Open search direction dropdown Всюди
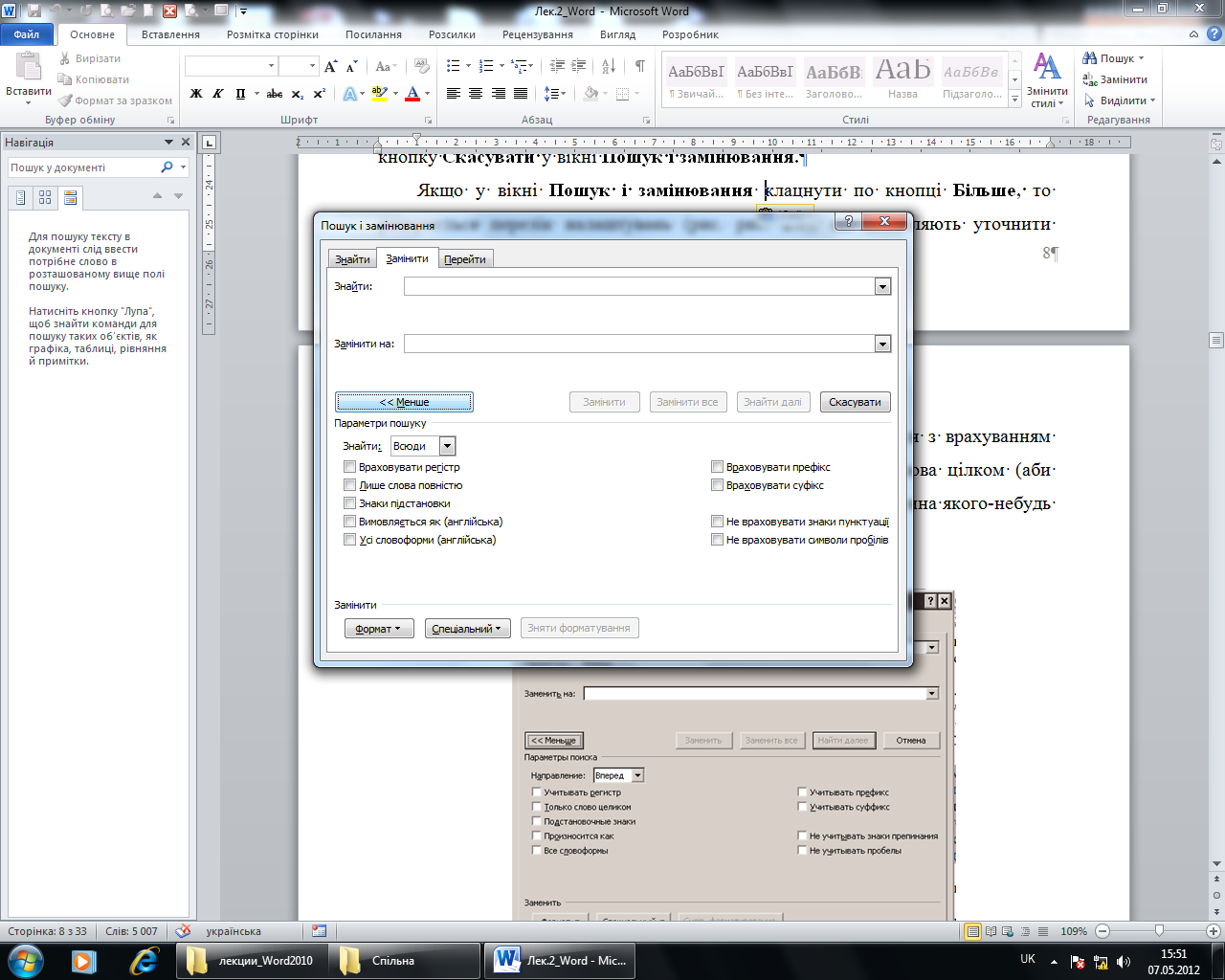Screen dimensions: 1225x980 pos(447,446)
